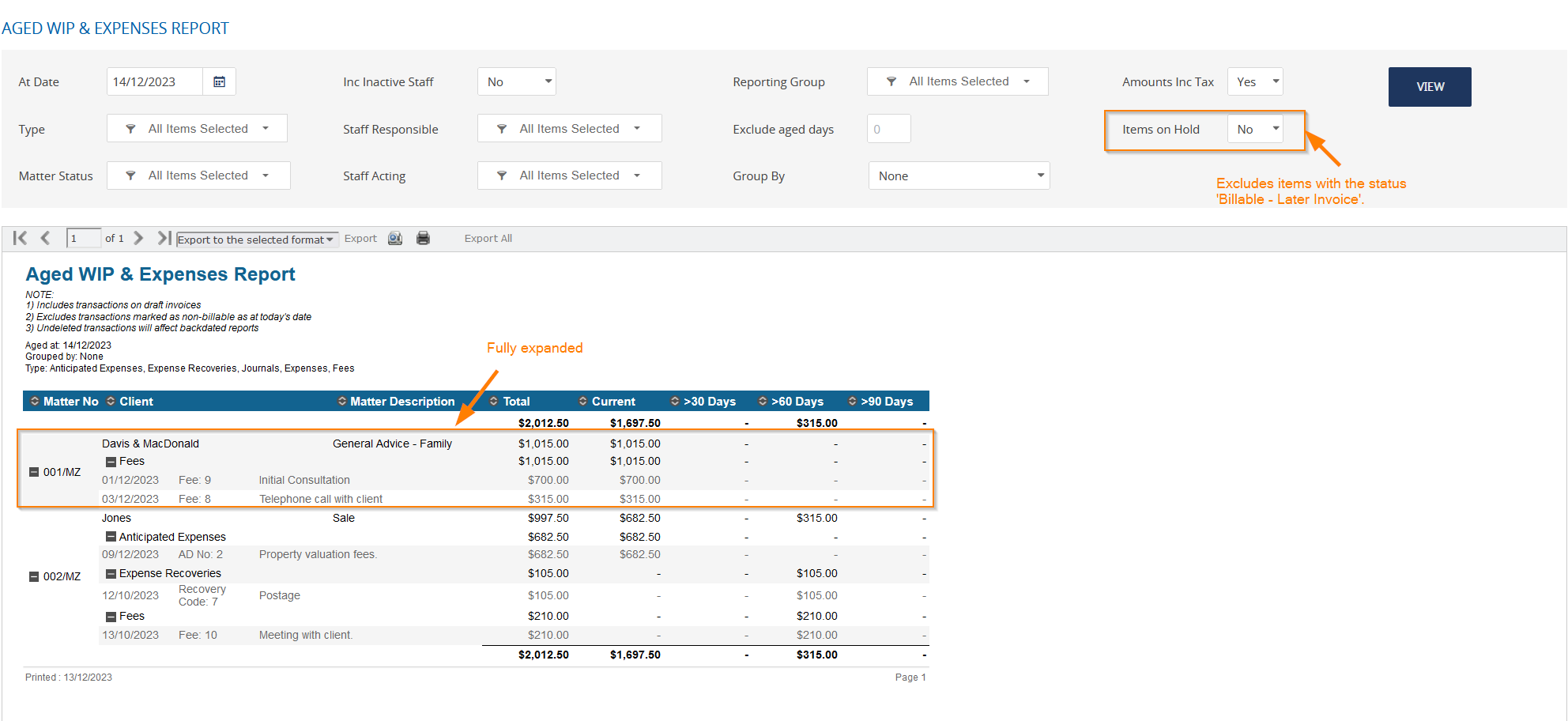Open the calendar picker for At Date
This screenshot has height=721, width=1568.
219,81
